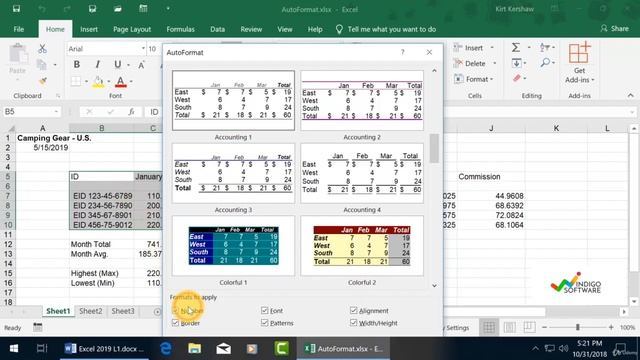Collapse the ribbon with the chevron

pos(631,96)
